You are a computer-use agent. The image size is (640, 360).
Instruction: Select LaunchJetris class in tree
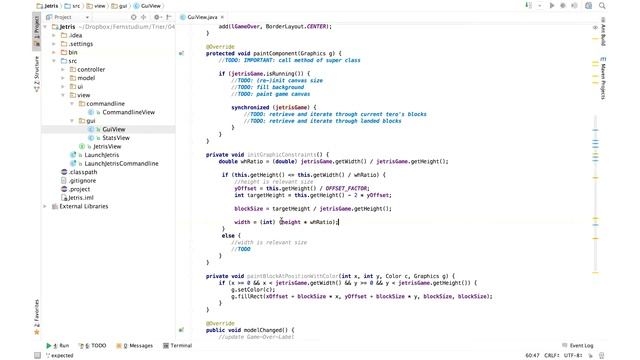point(95,155)
